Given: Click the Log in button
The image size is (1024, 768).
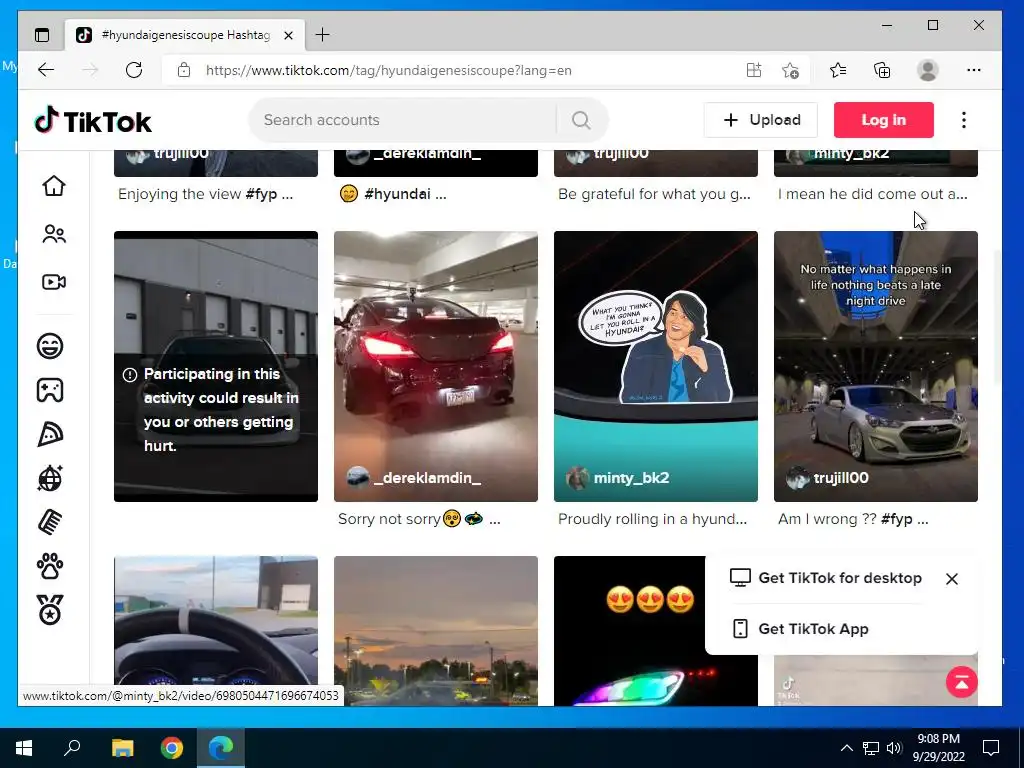Looking at the screenshot, I should coord(884,120).
